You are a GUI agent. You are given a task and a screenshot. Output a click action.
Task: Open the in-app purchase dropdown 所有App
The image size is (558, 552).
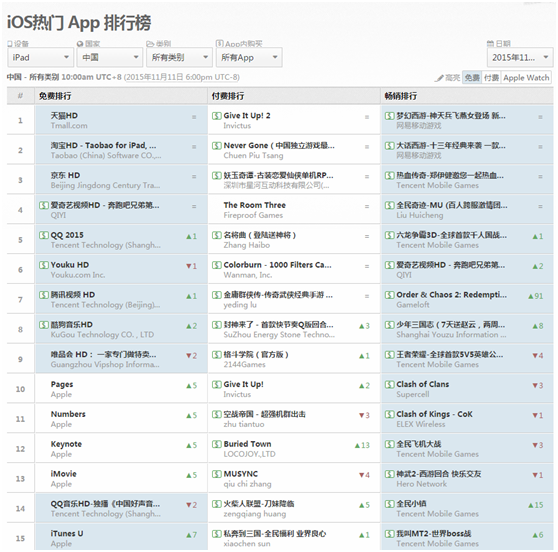click(249, 57)
